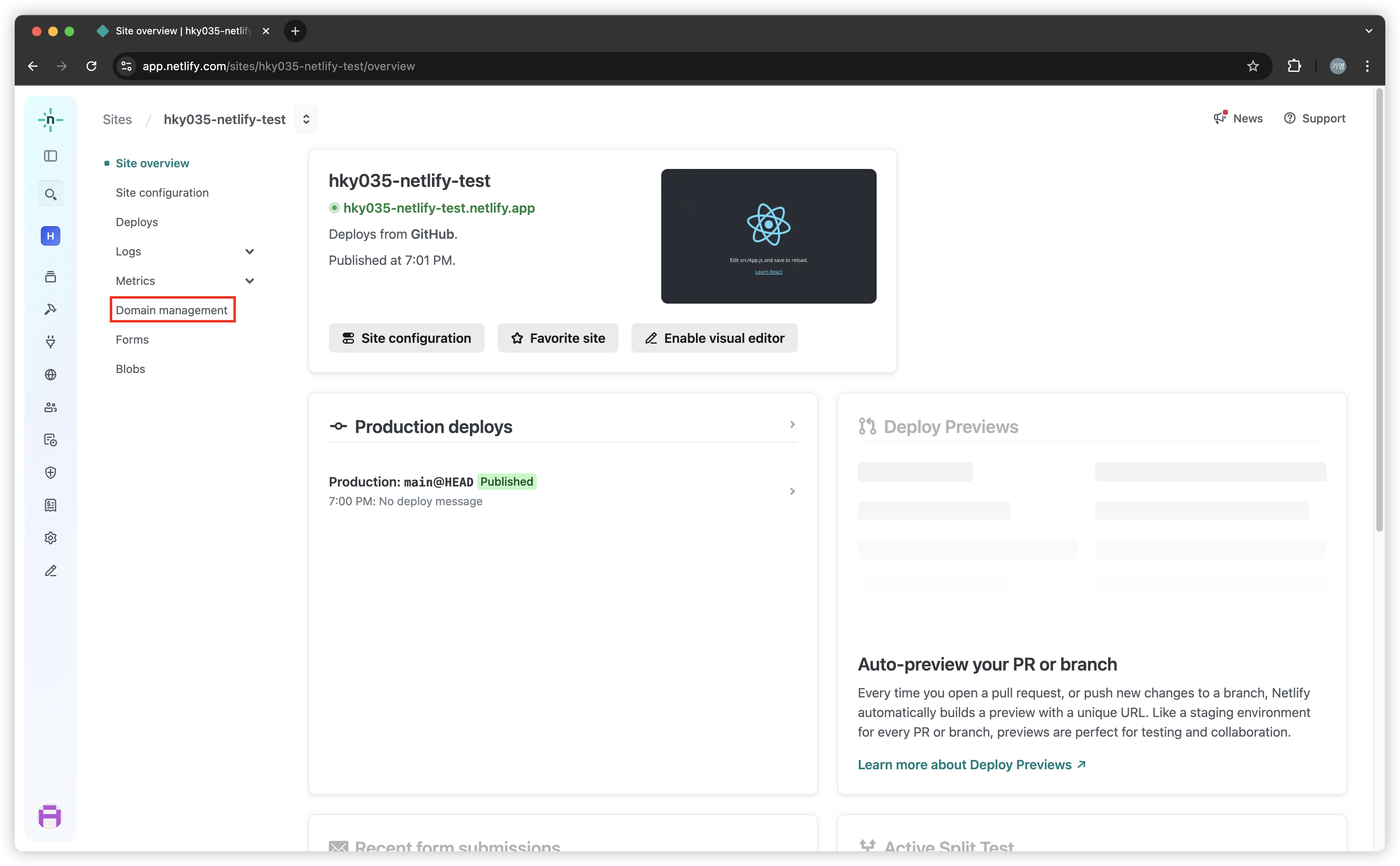Viewport: 1400px width, 866px height.
Task: Open the gear team settings icon
Action: coord(50,538)
